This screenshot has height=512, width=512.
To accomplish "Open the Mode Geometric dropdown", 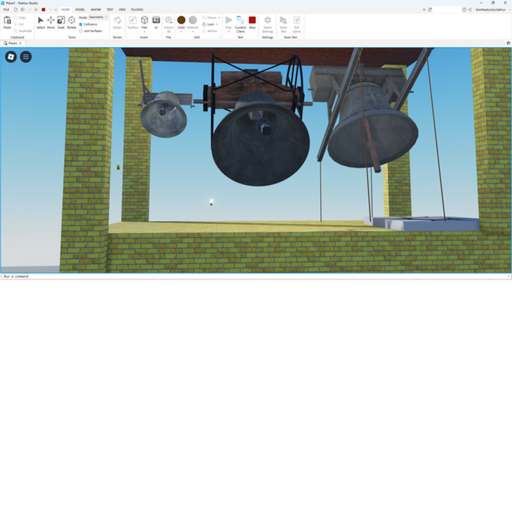I will click(x=98, y=17).
